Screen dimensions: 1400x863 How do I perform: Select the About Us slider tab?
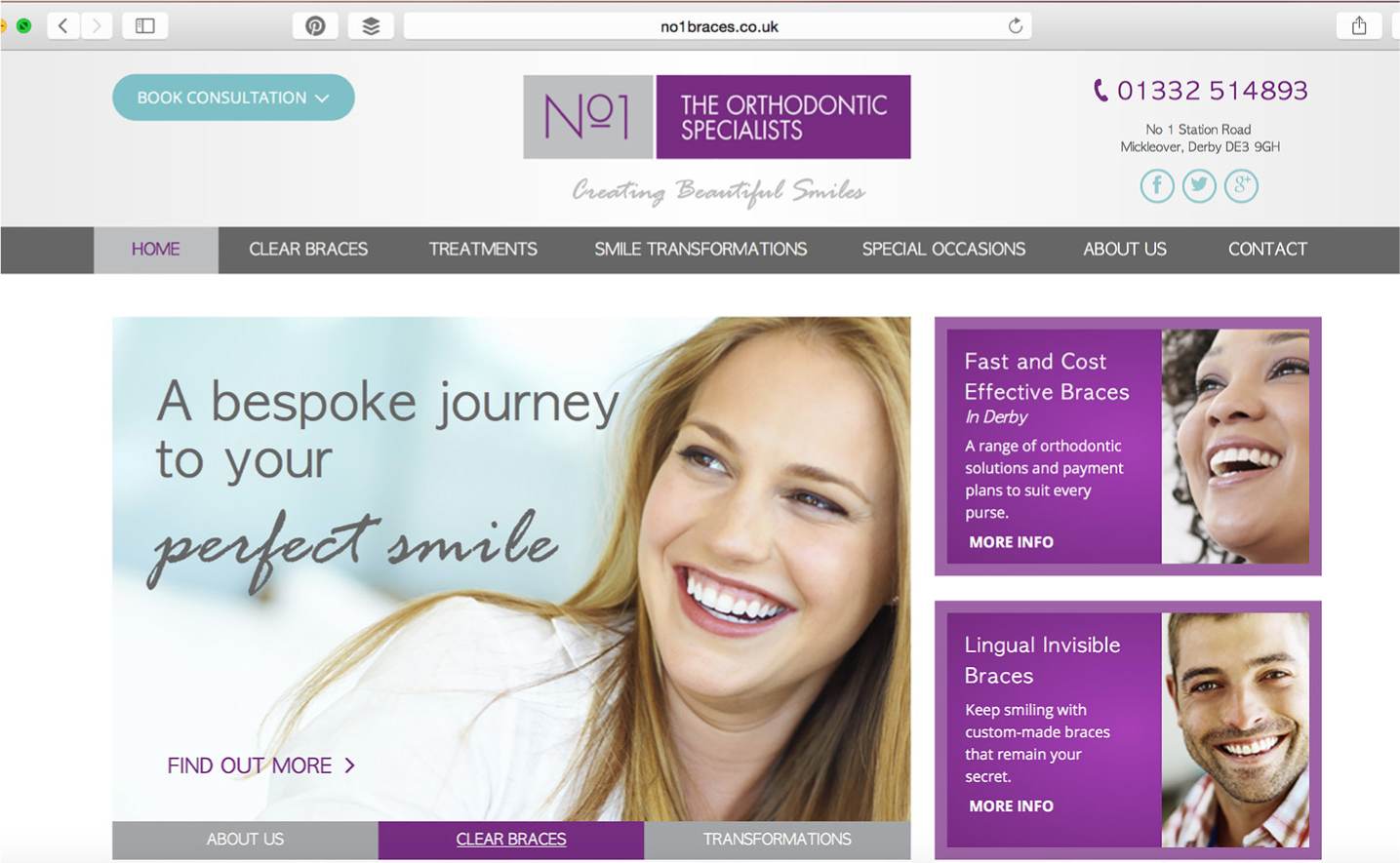click(x=245, y=840)
